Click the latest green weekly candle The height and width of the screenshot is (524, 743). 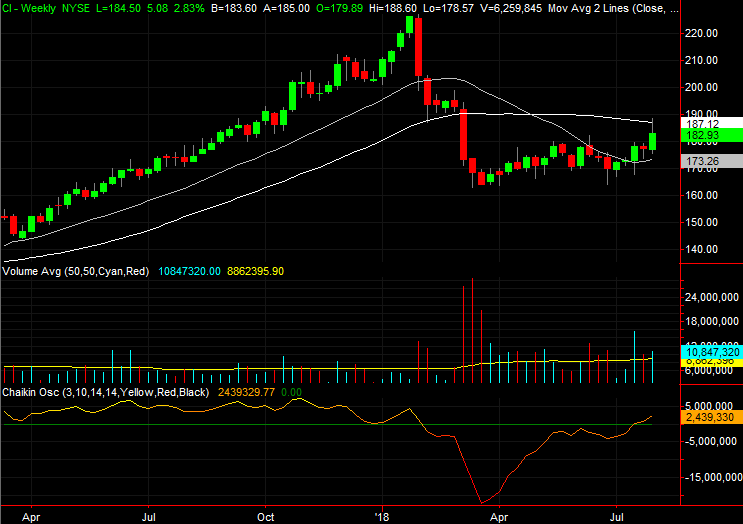(652, 142)
